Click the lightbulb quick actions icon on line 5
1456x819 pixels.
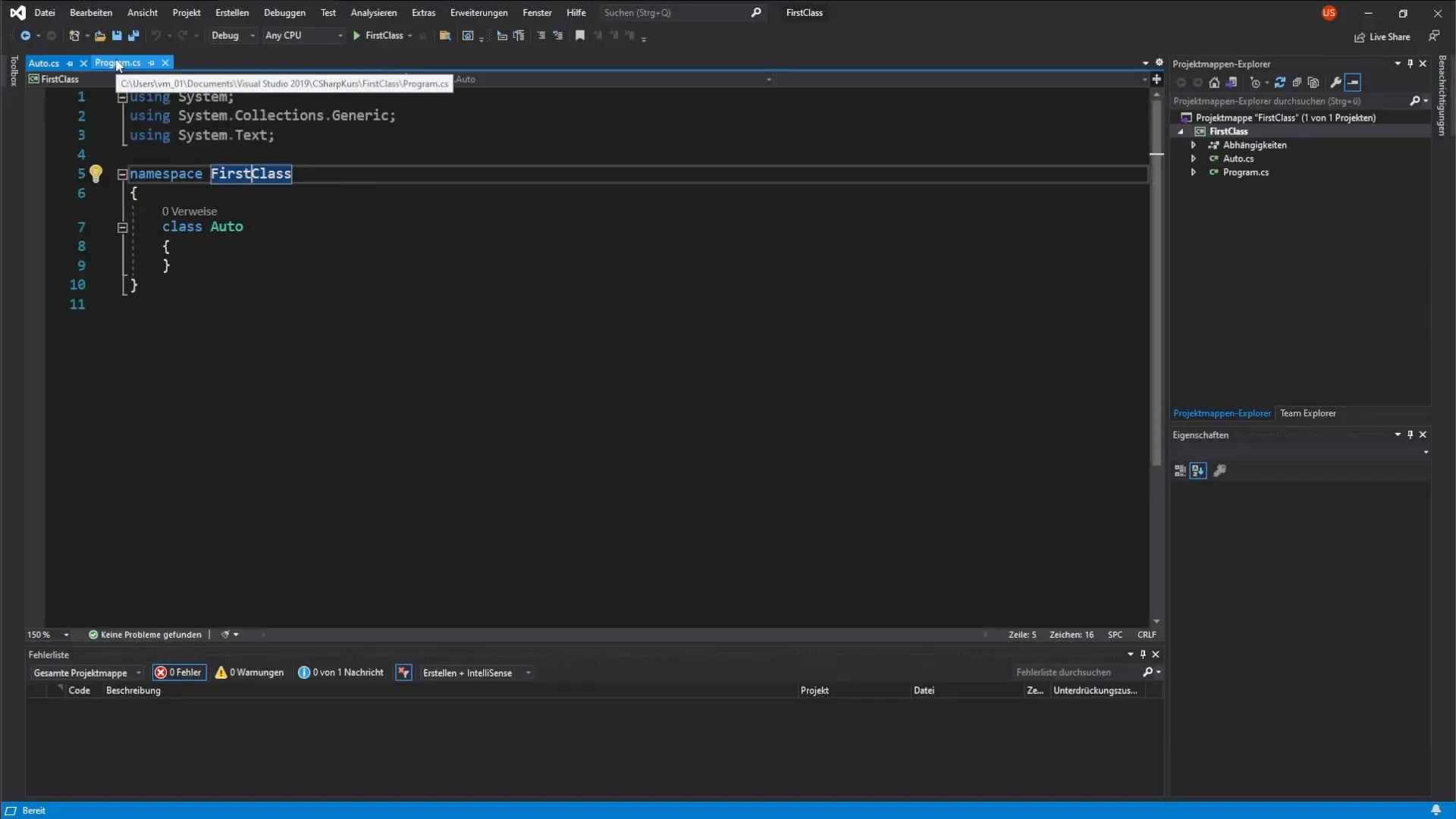96,174
